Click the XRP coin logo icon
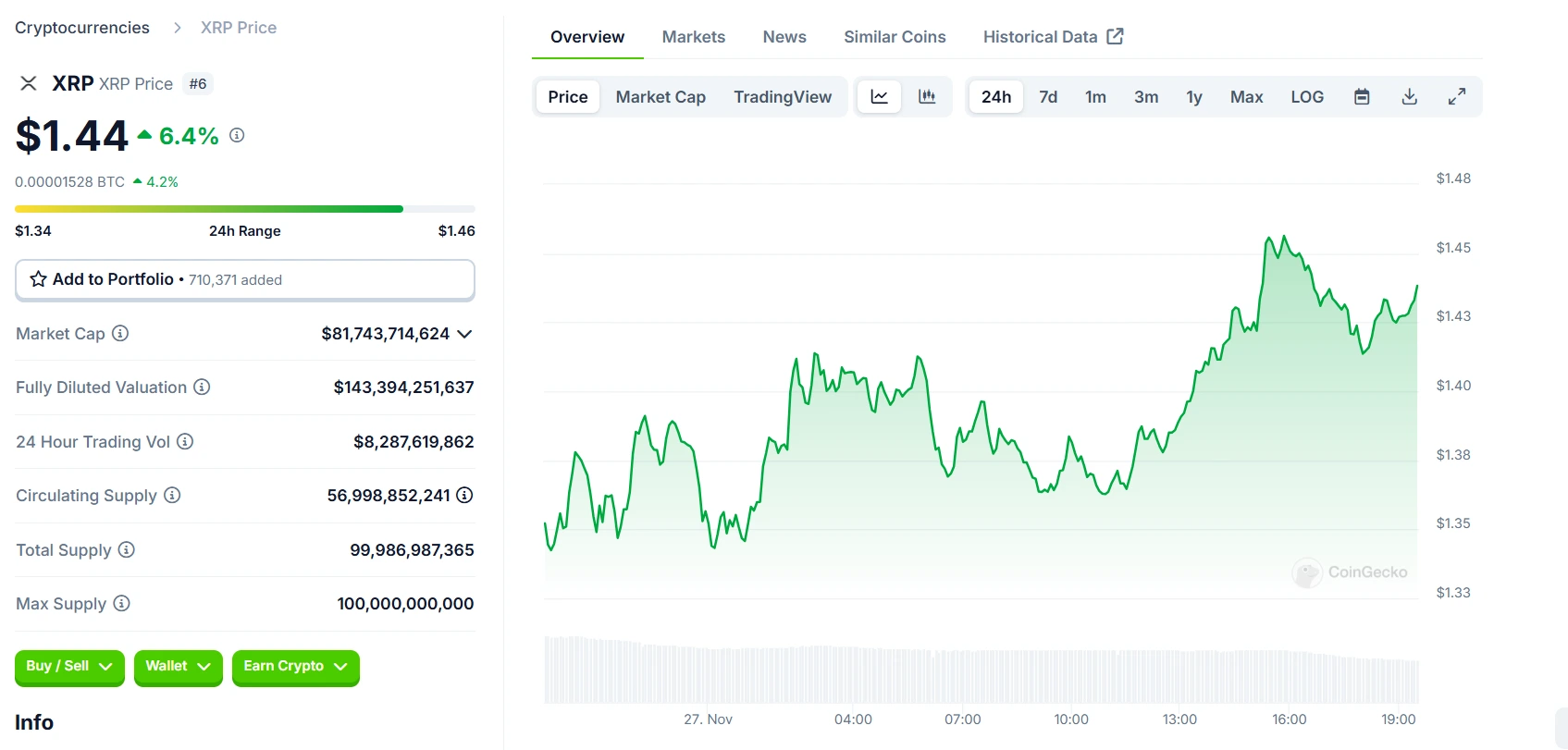 (x=29, y=83)
